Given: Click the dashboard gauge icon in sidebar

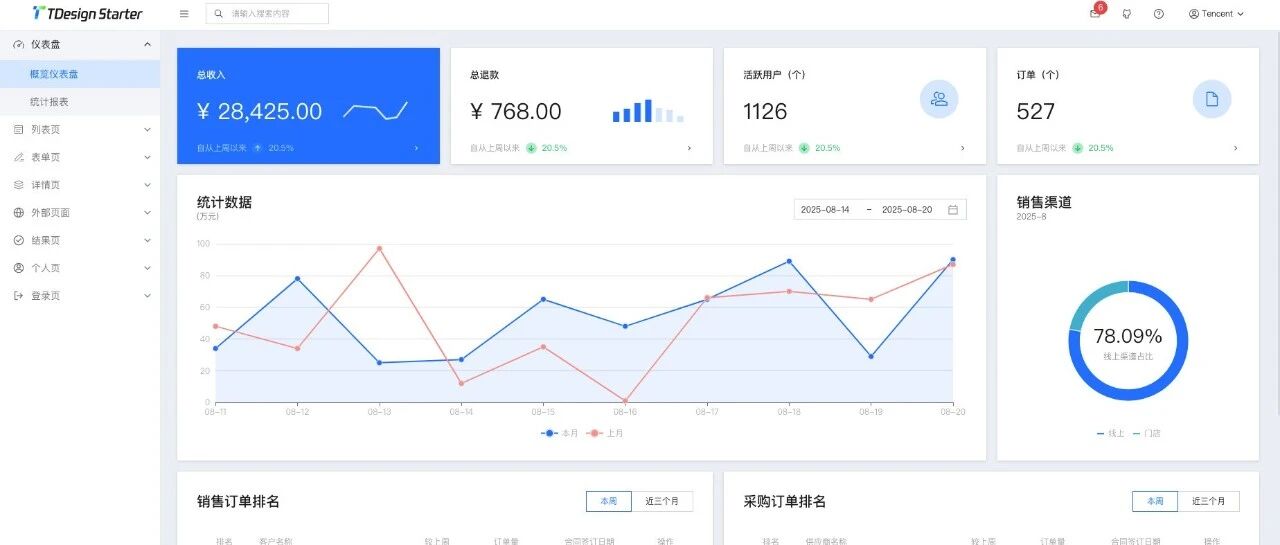Looking at the screenshot, I should (x=19, y=44).
